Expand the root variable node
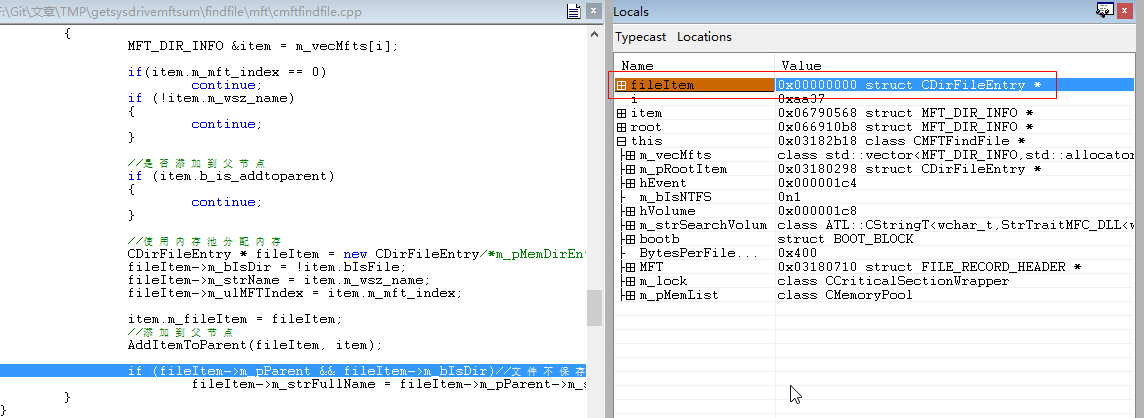This screenshot has height=418, width=1144. [622, 128]
